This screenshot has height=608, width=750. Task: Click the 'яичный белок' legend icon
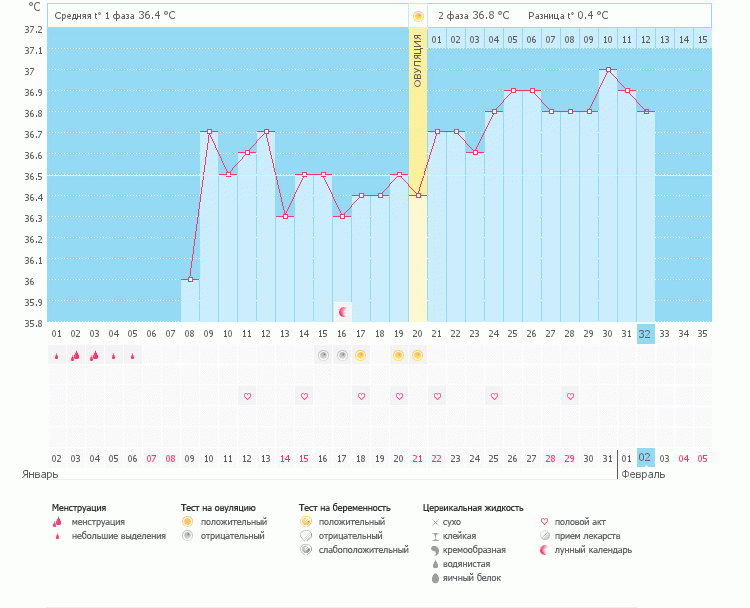(435, 578)
